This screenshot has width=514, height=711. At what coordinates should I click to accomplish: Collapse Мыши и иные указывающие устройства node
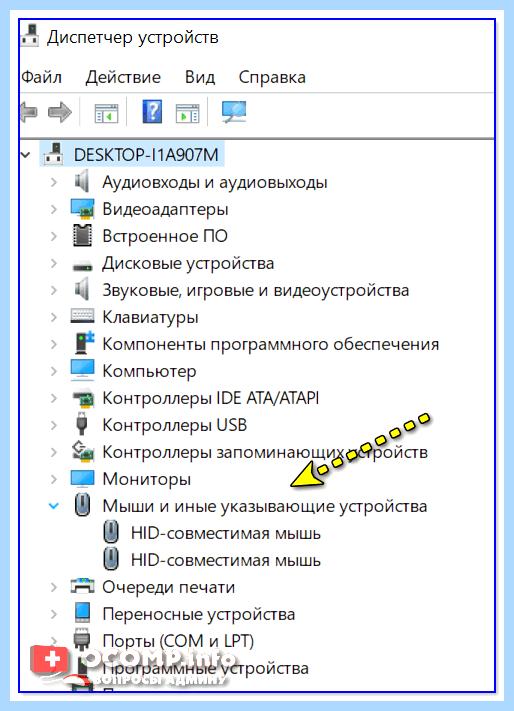point(53,506)
